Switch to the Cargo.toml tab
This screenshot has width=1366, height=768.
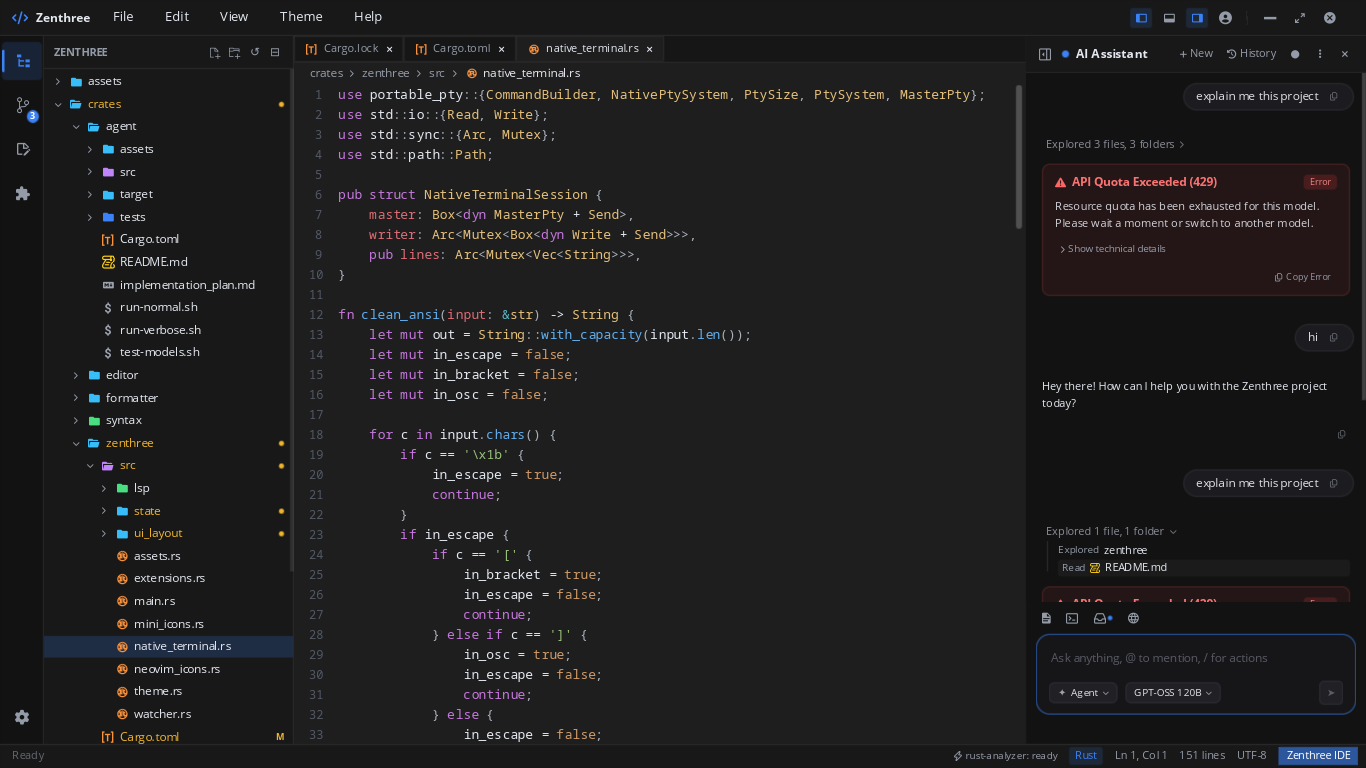coord(459,48)
